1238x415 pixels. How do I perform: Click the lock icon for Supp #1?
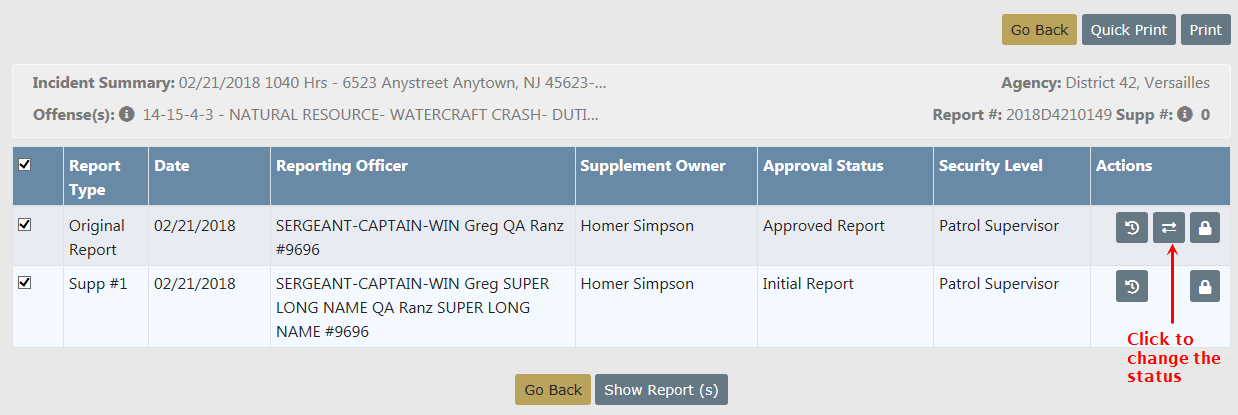click(x=1205, y=288)
